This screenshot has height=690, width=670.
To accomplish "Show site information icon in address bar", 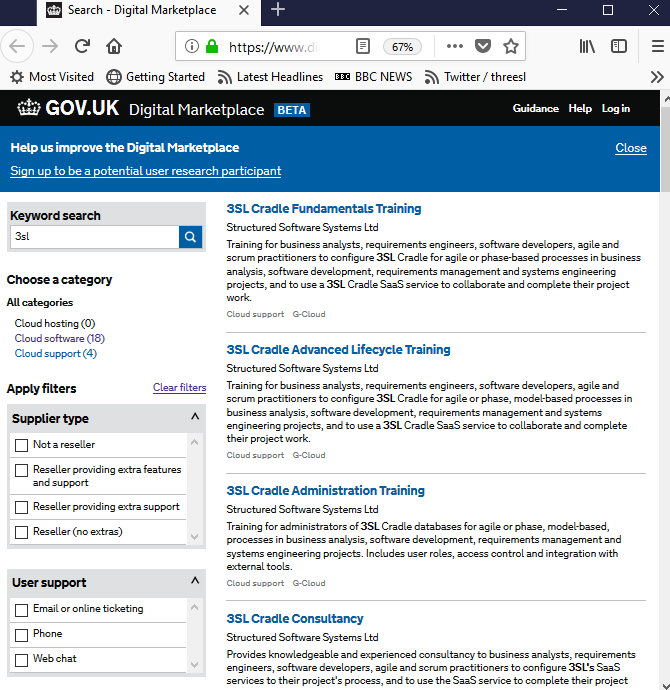I will pyautogui.click(x=192, y=46).
